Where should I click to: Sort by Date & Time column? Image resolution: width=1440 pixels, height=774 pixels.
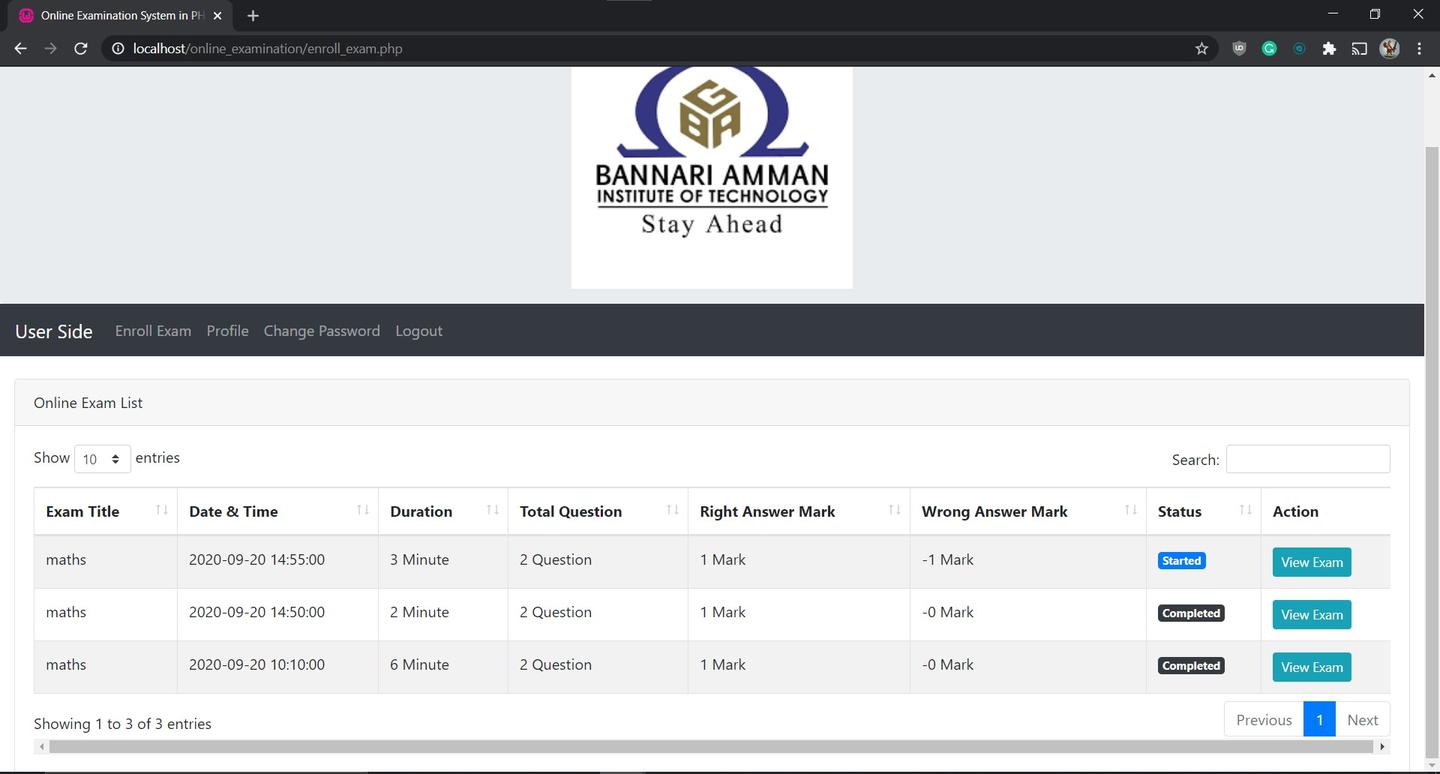tap(277, 511)
